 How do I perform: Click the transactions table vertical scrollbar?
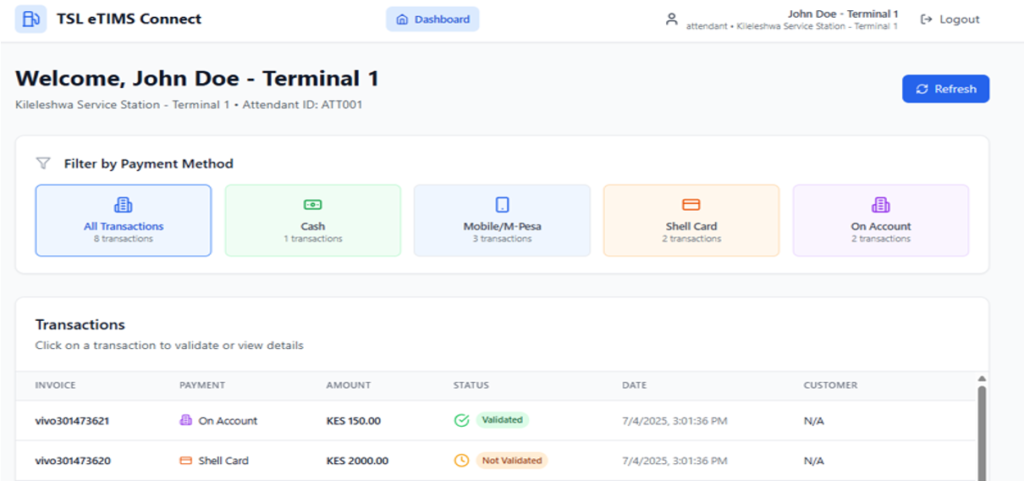(982, 434)
